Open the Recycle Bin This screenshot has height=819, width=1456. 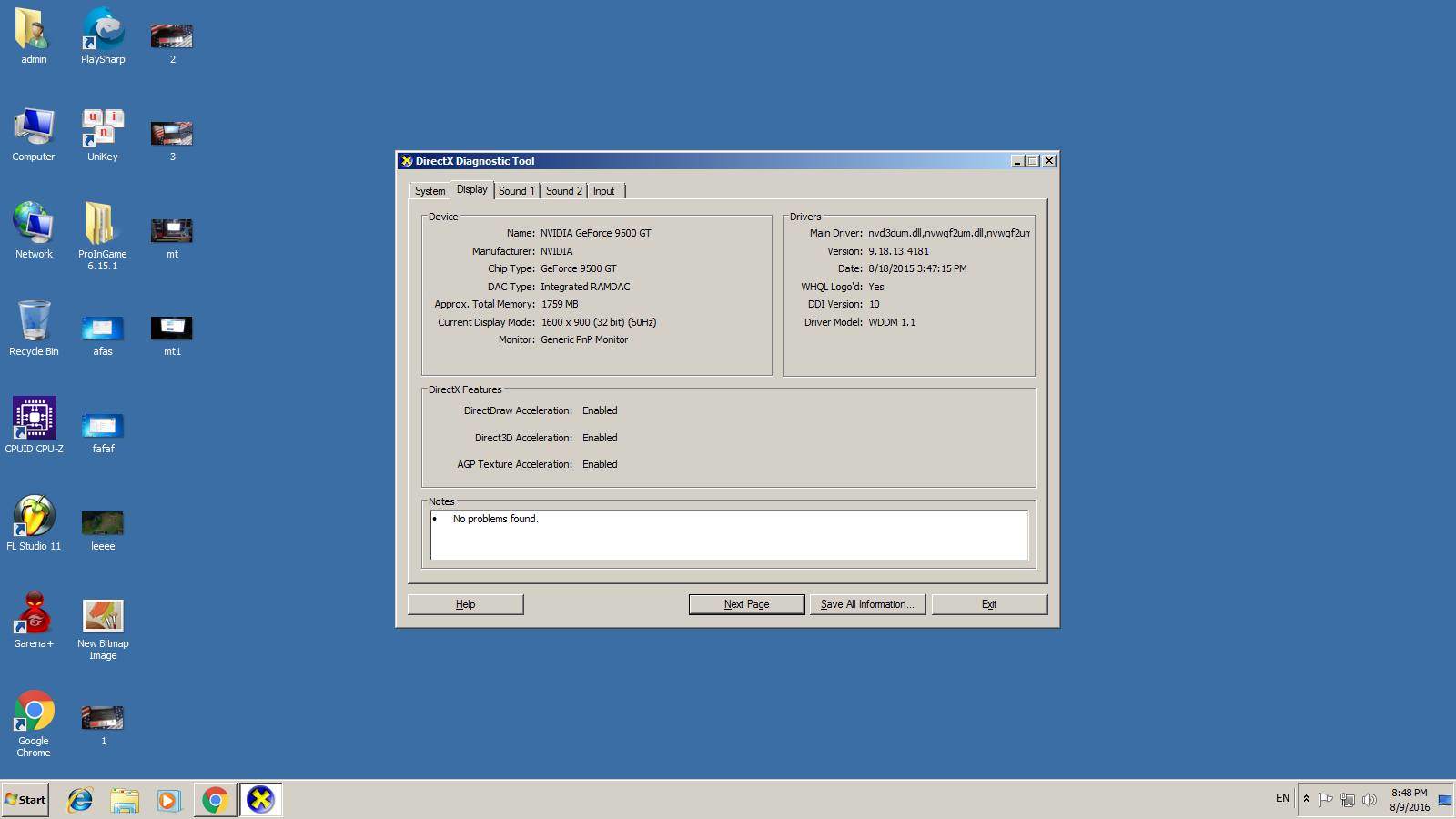tap(34, 323)
